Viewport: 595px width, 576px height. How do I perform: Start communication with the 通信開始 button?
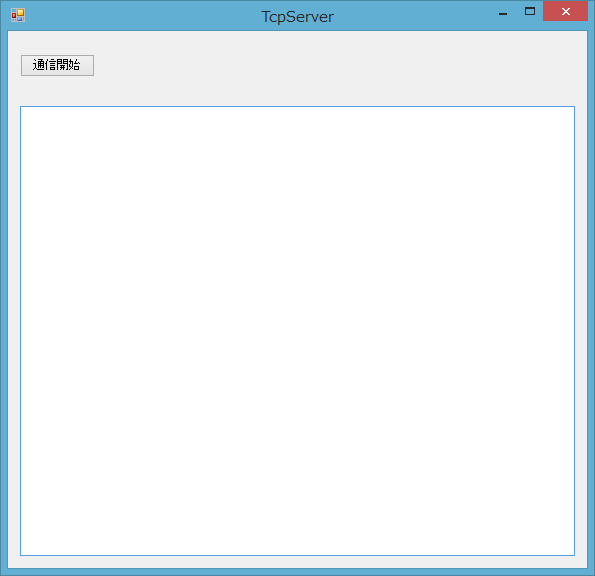coord(57,65)
